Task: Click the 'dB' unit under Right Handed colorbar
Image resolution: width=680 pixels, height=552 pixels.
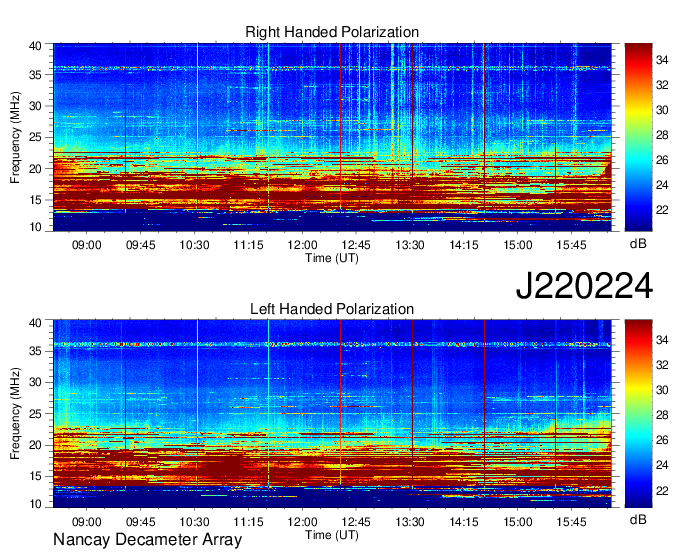Action: pos(638,244)
